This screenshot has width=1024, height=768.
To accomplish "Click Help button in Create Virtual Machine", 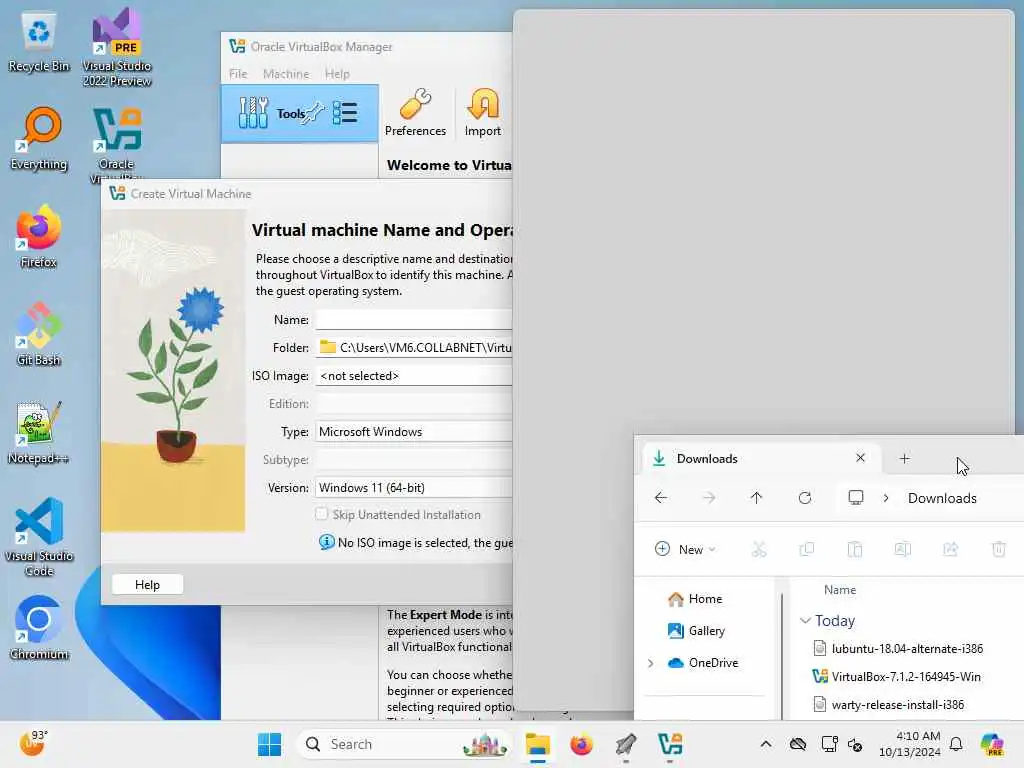I will 147,584.
